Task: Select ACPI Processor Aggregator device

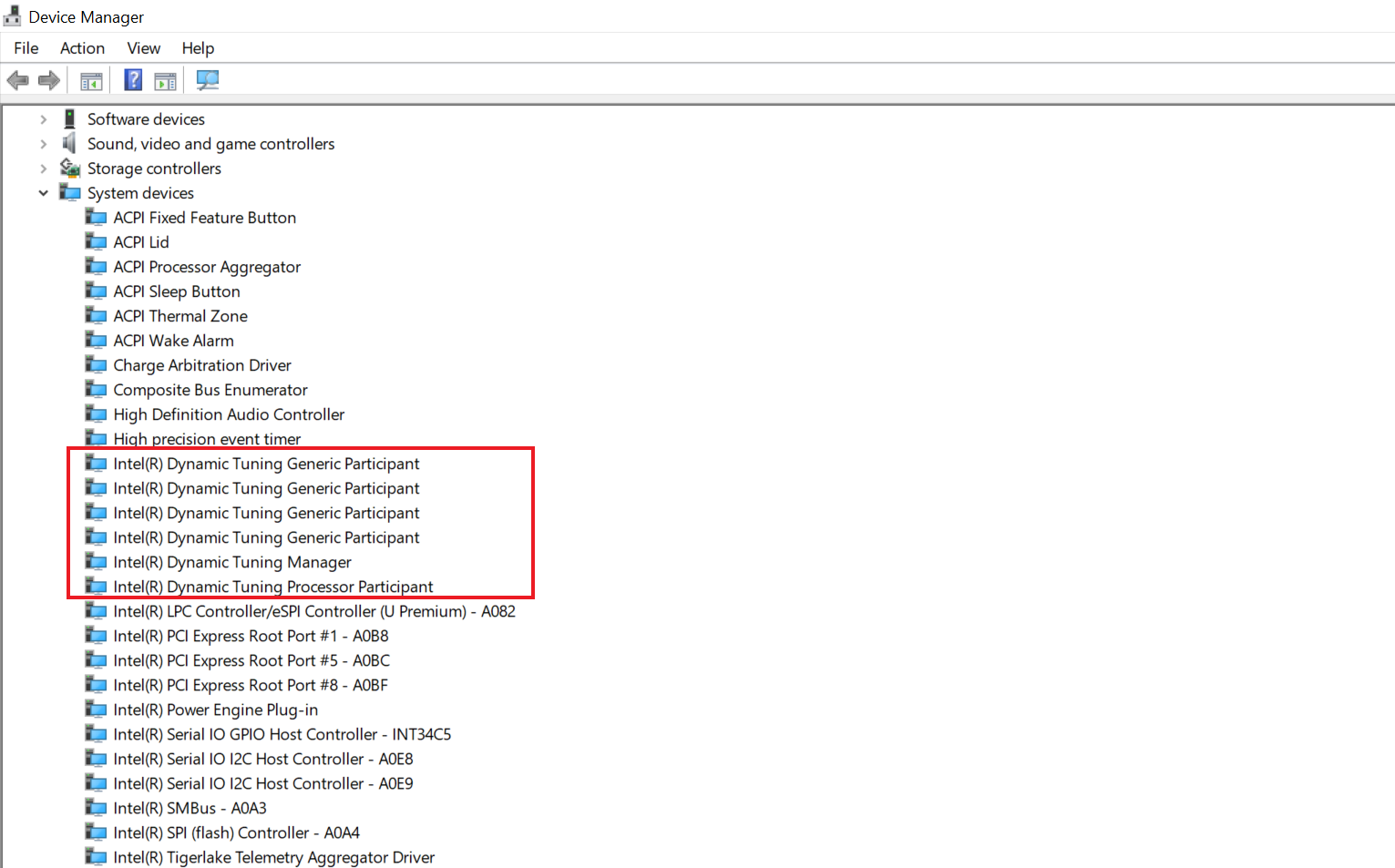Action: (207, 267)
